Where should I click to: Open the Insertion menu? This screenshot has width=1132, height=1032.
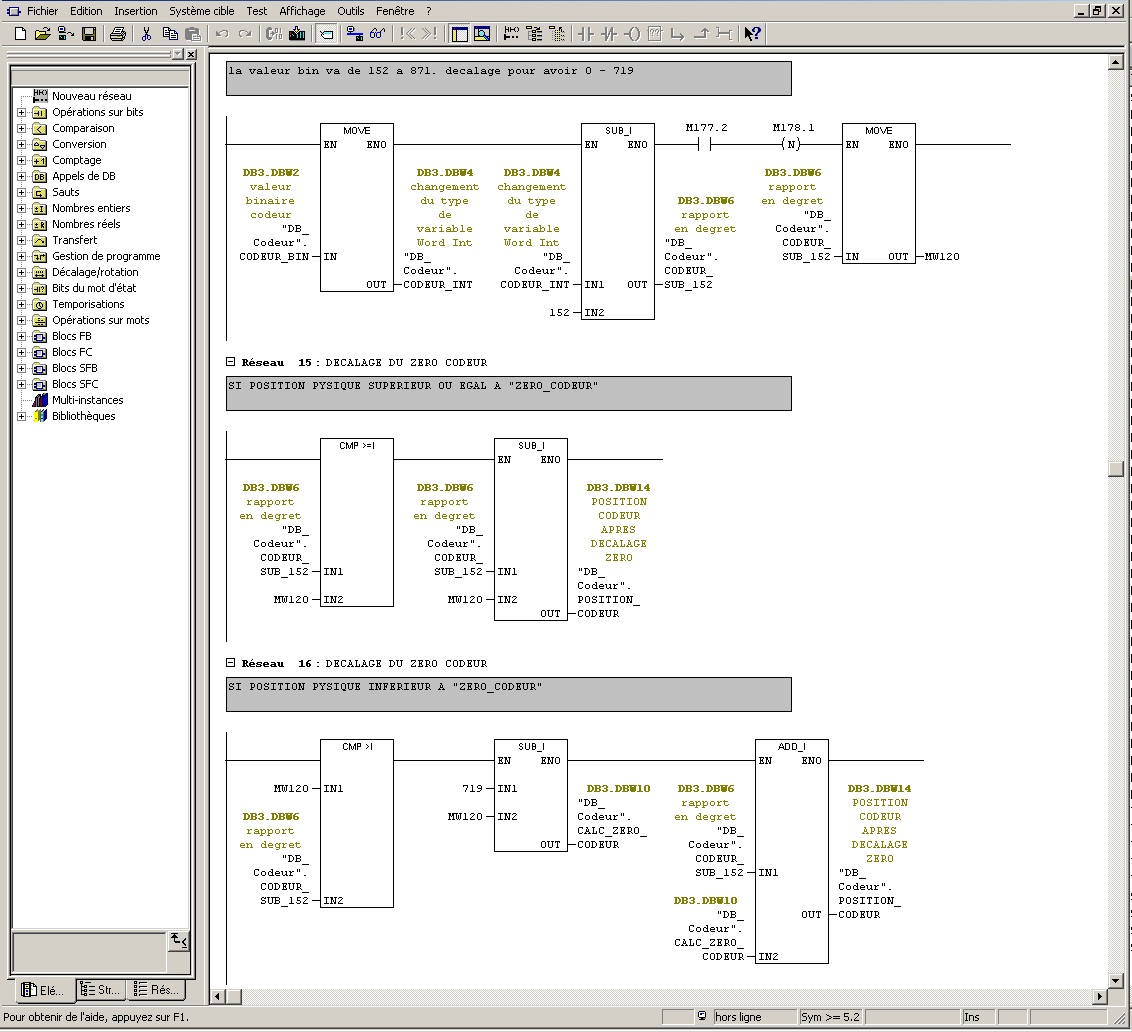click(135, 11)
